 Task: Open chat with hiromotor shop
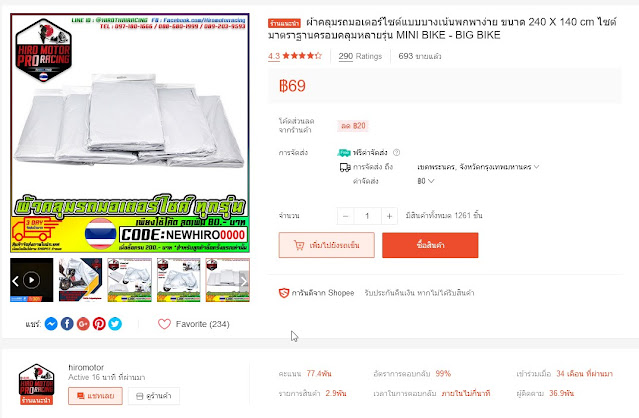point(95,396)
